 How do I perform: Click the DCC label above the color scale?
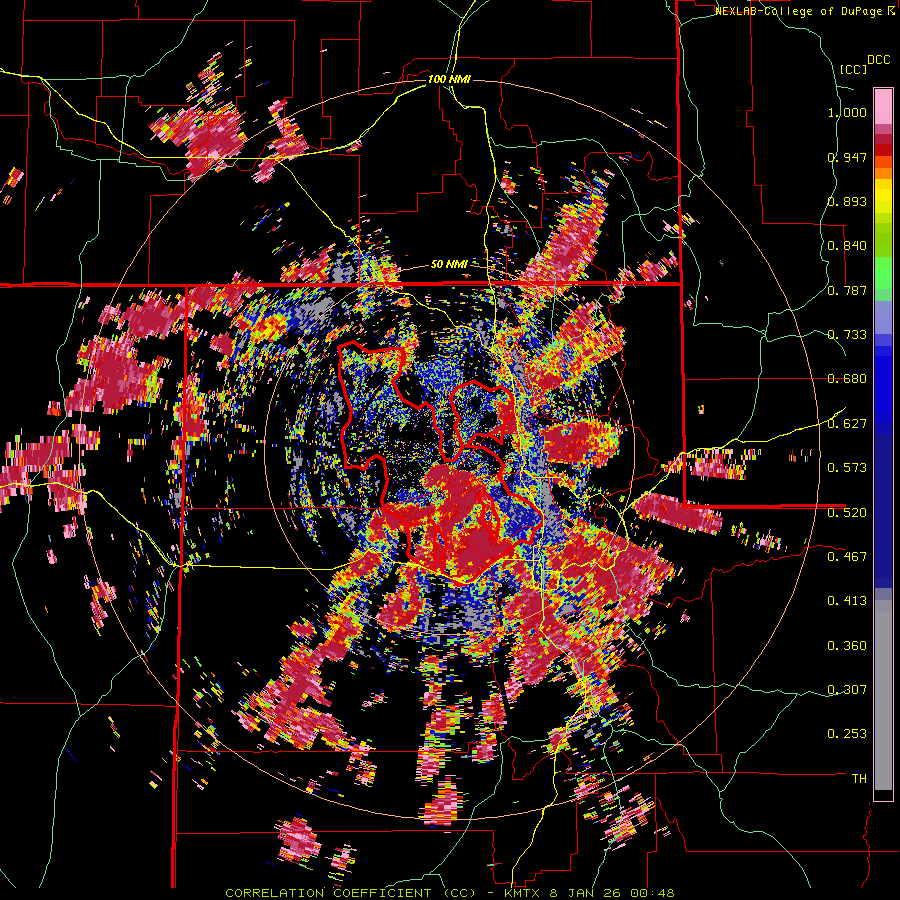point(878,60)
